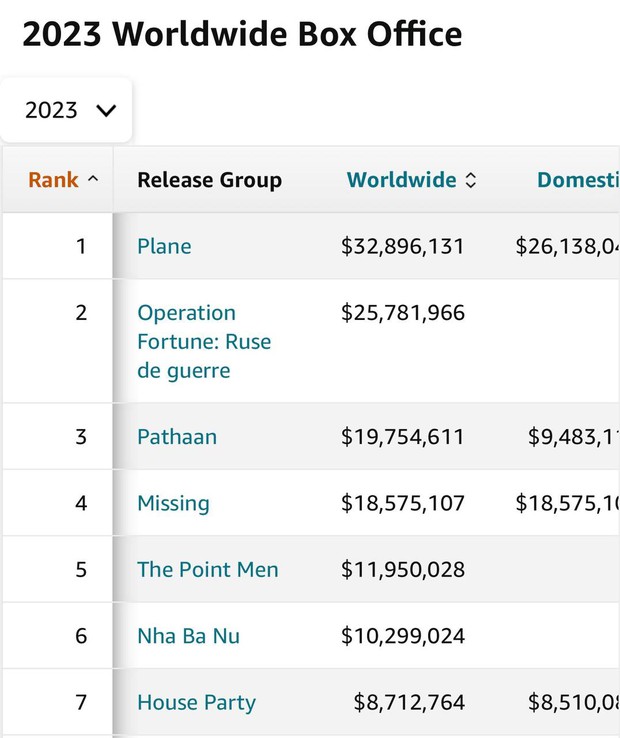This screenshot has height=738, width=620.
Task: Sort by the Rank column header
Action: (53, 180)
